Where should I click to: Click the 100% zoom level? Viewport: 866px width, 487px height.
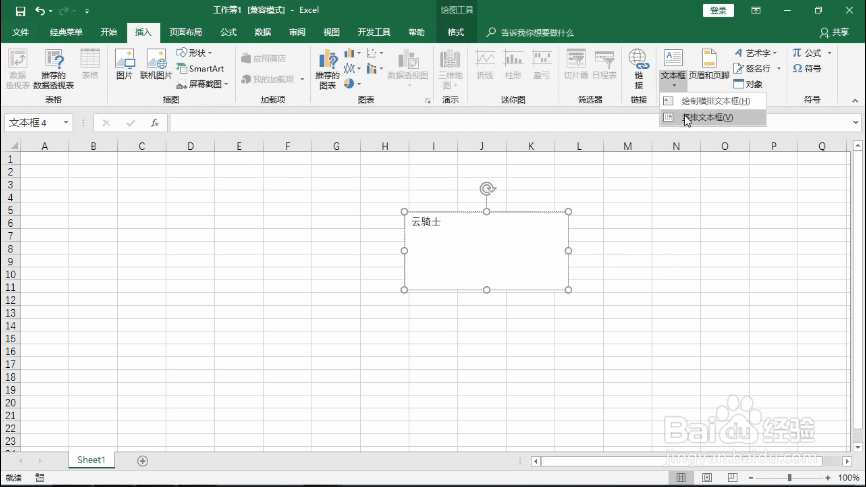[848, 478]
